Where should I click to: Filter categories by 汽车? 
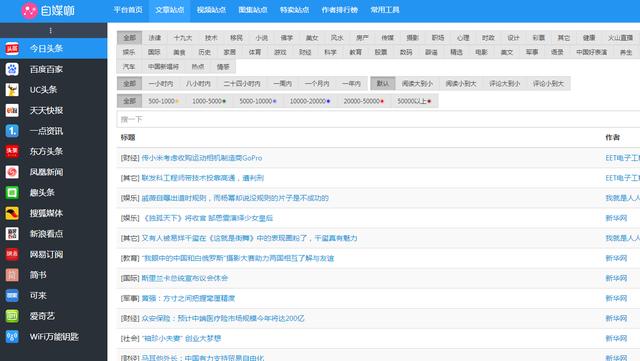point(129,67)
